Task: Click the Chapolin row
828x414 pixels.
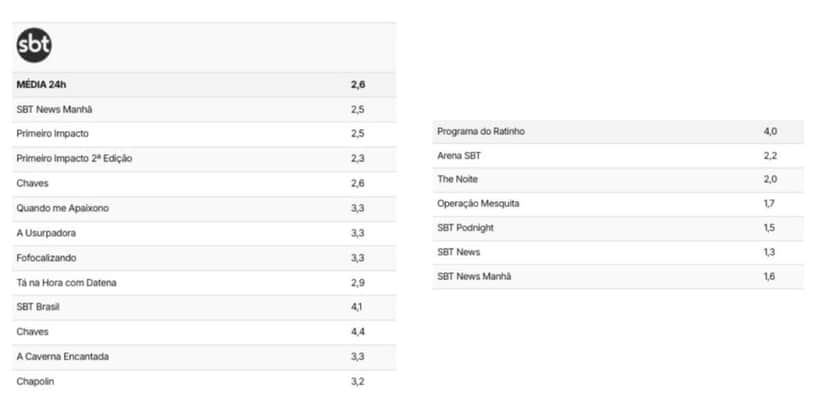Action: tap(204, 381)
